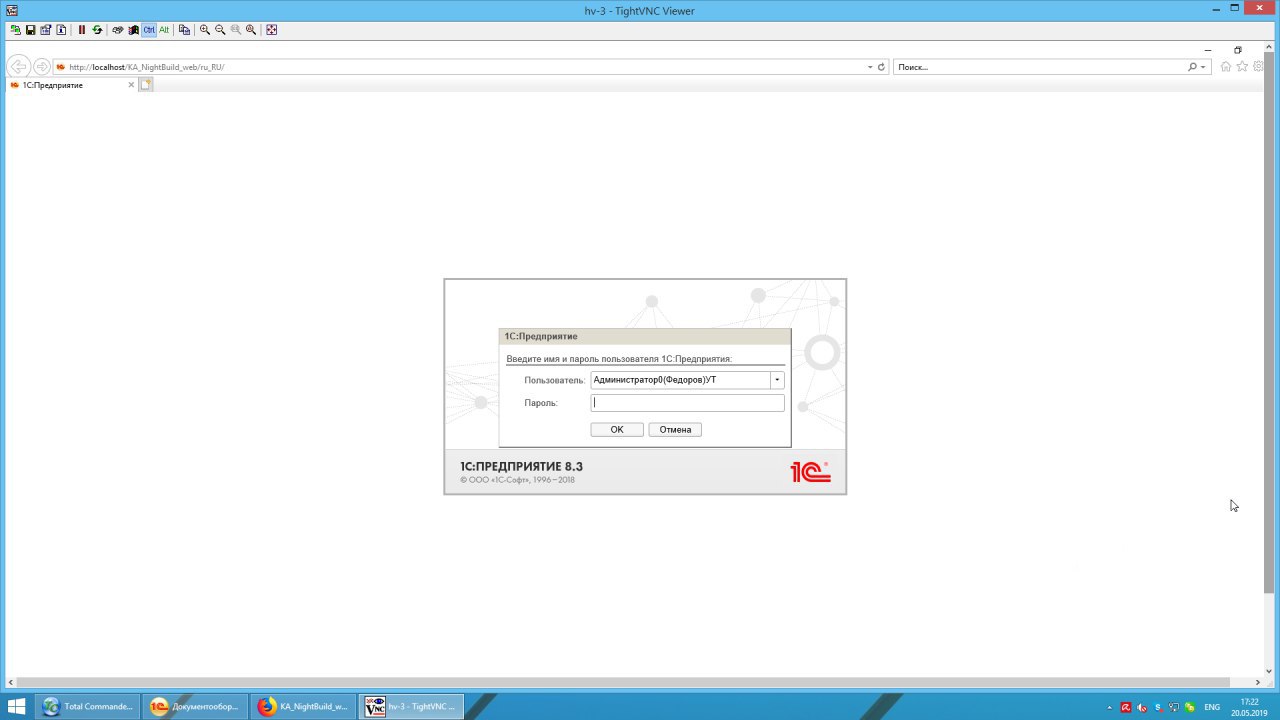Open browser settings gear icon
The image size is (1280, 720).
1258,67
